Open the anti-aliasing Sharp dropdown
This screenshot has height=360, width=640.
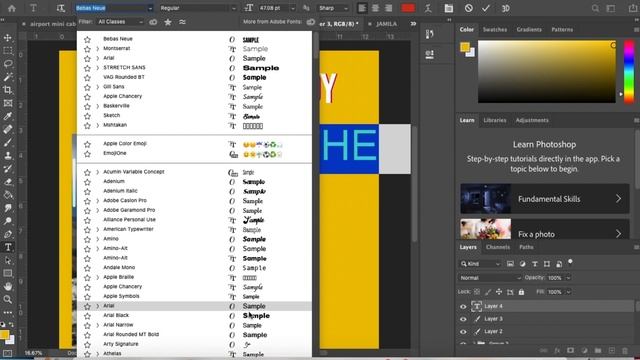[x=333, y=8]
